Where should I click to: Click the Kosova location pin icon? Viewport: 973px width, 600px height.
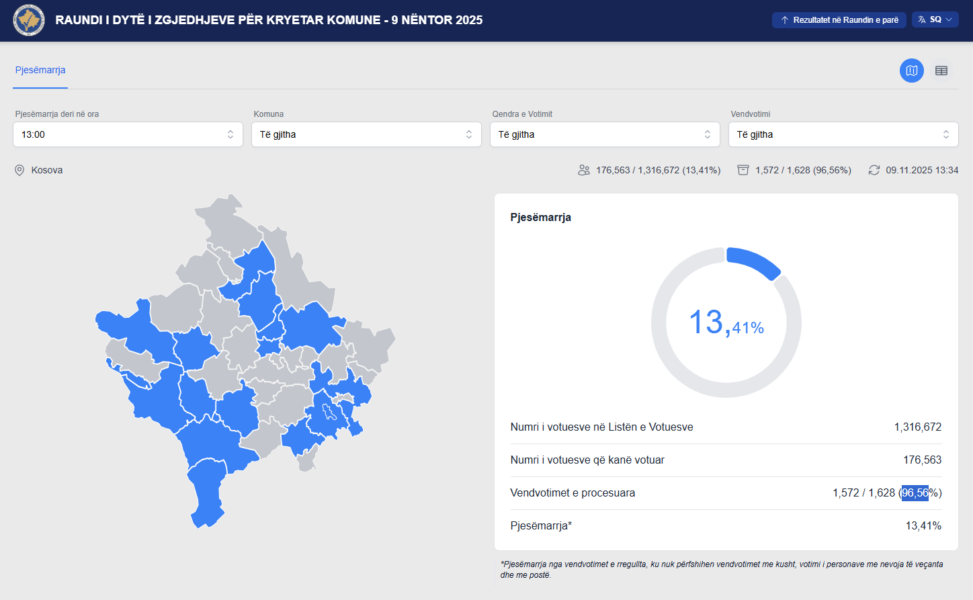[19, 170]
